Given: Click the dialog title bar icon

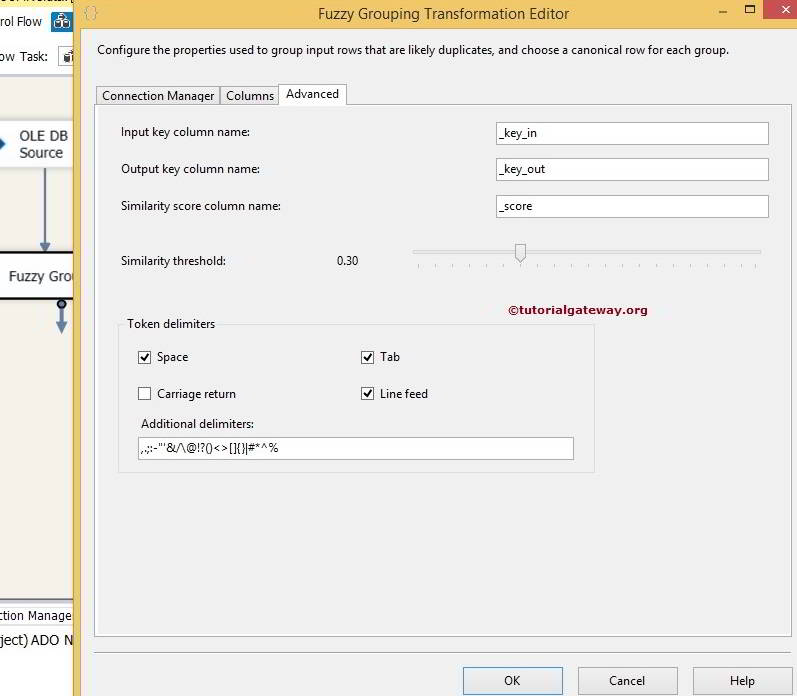Looking at the screenshot, I should [x=91, y=13].
